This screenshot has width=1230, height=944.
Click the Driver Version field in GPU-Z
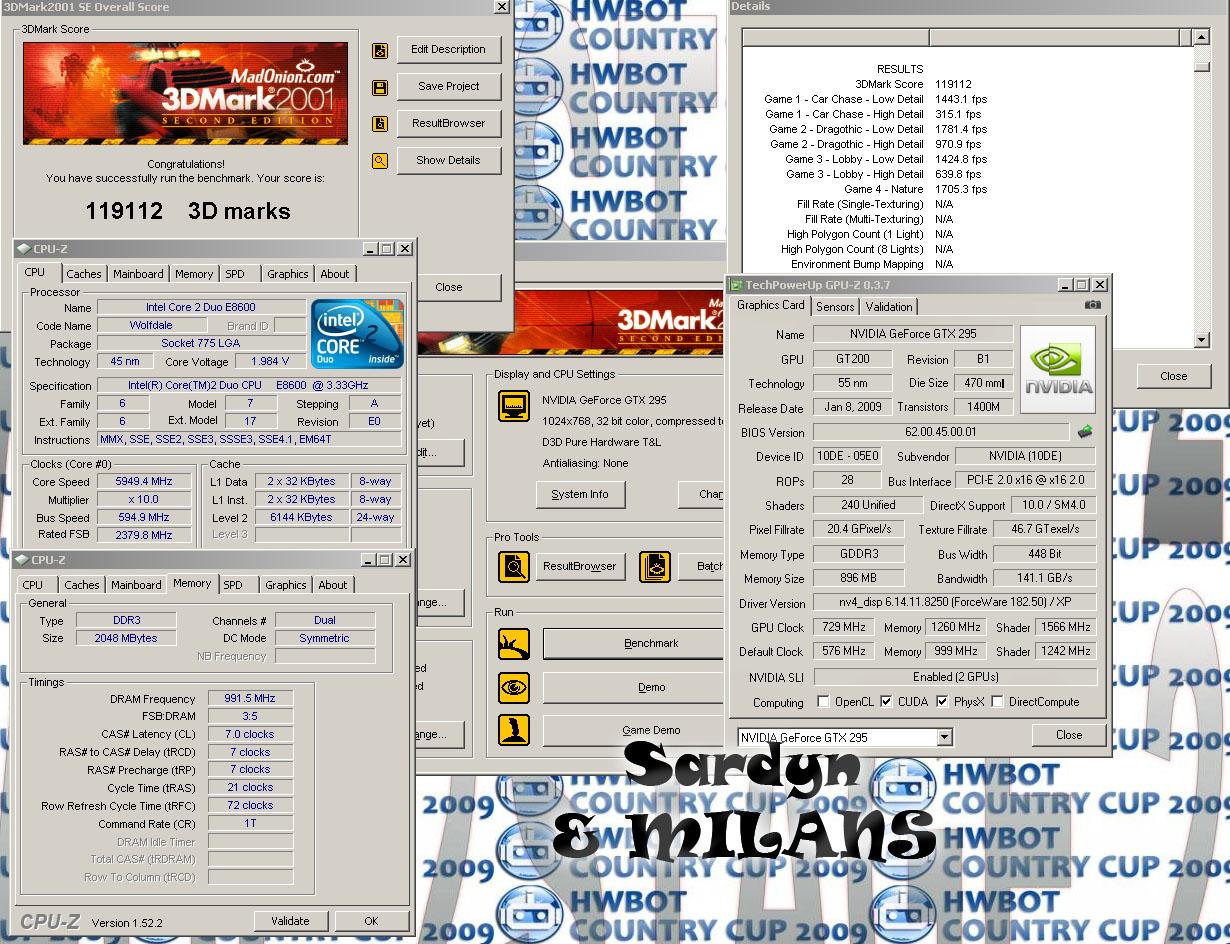955,603
